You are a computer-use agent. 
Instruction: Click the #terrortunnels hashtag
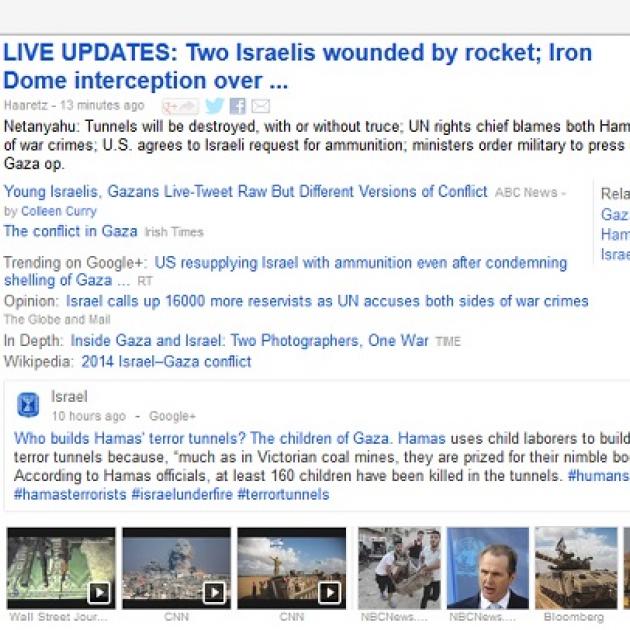pos(283,494)
